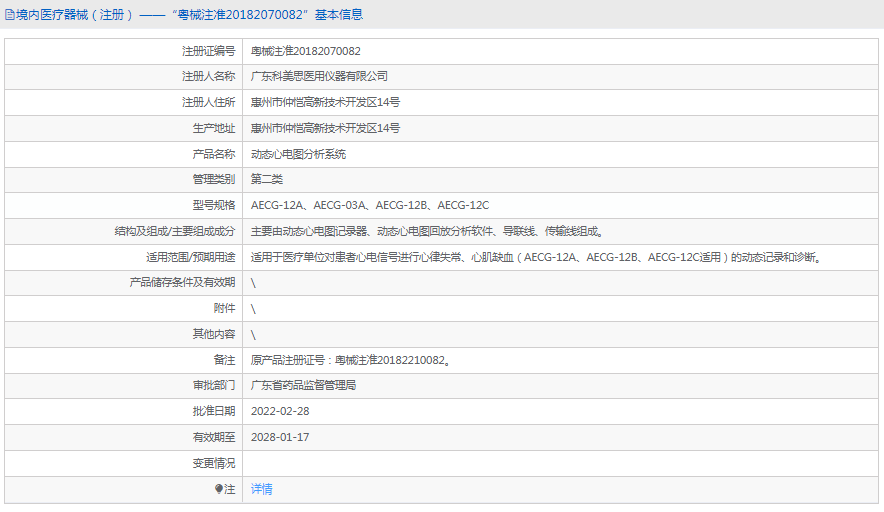
Task: Click the 结构及组成/主要组成成分 label
Action: 175,231
